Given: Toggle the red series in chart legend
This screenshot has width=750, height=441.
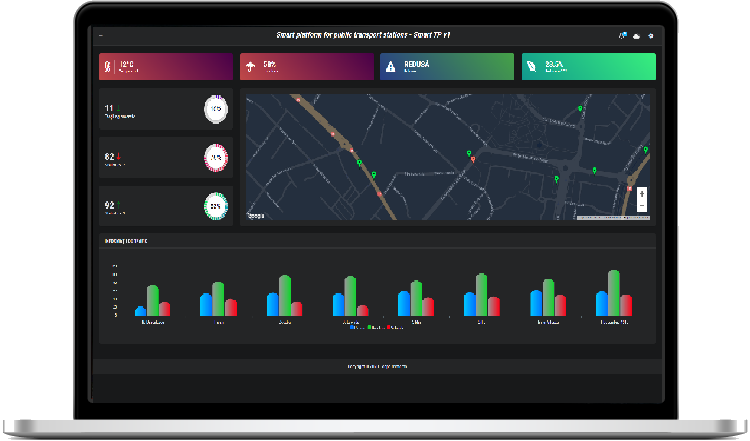Looking at the screenshot, I should point(389,327).
